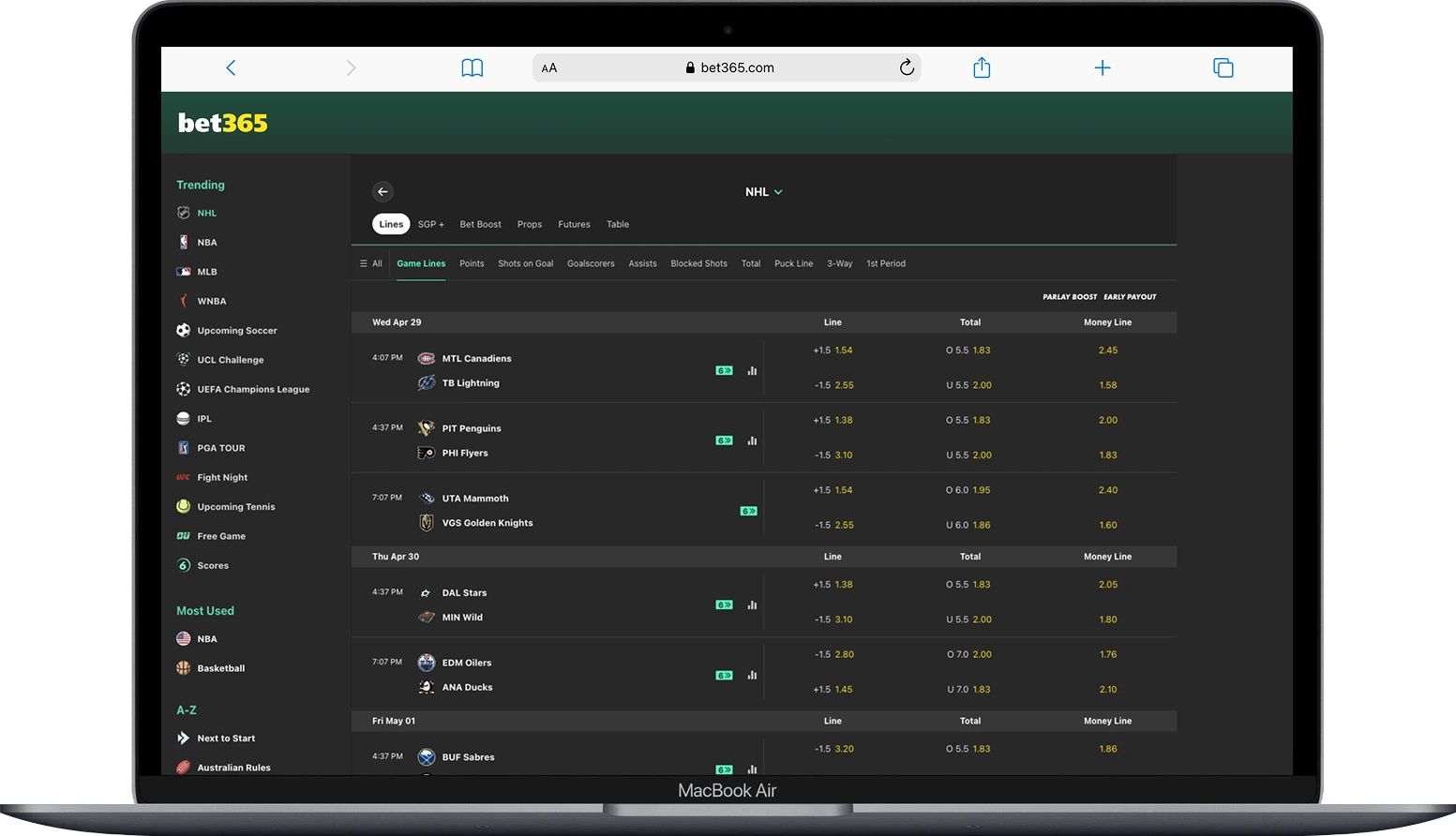
Task: Open Fight Night in the sidebar
Action: point(222,477)
